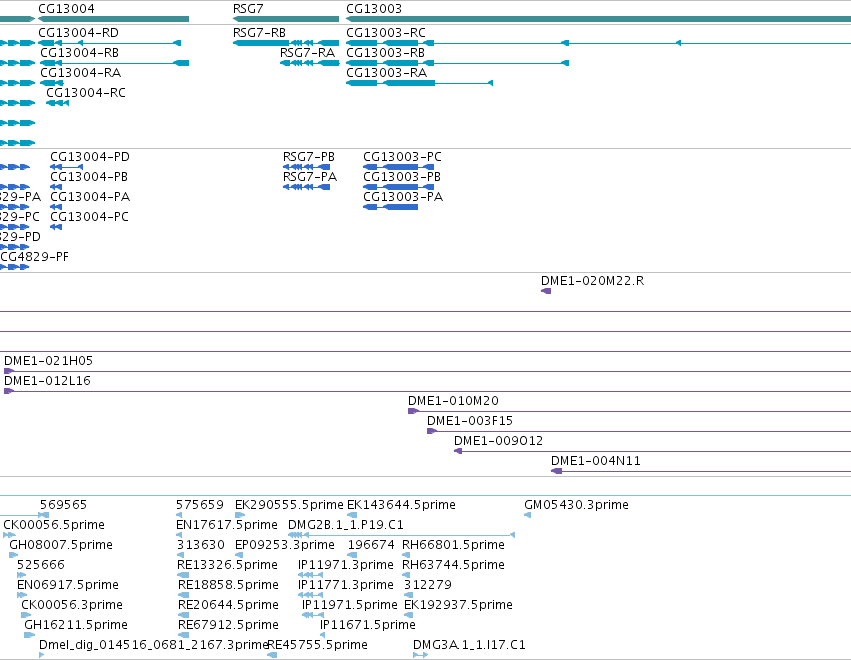851x660 pixels.
Task: Select feature DMG3A.1_1.I17.C1
Action: pyautogui.click(x=469, y=646)
